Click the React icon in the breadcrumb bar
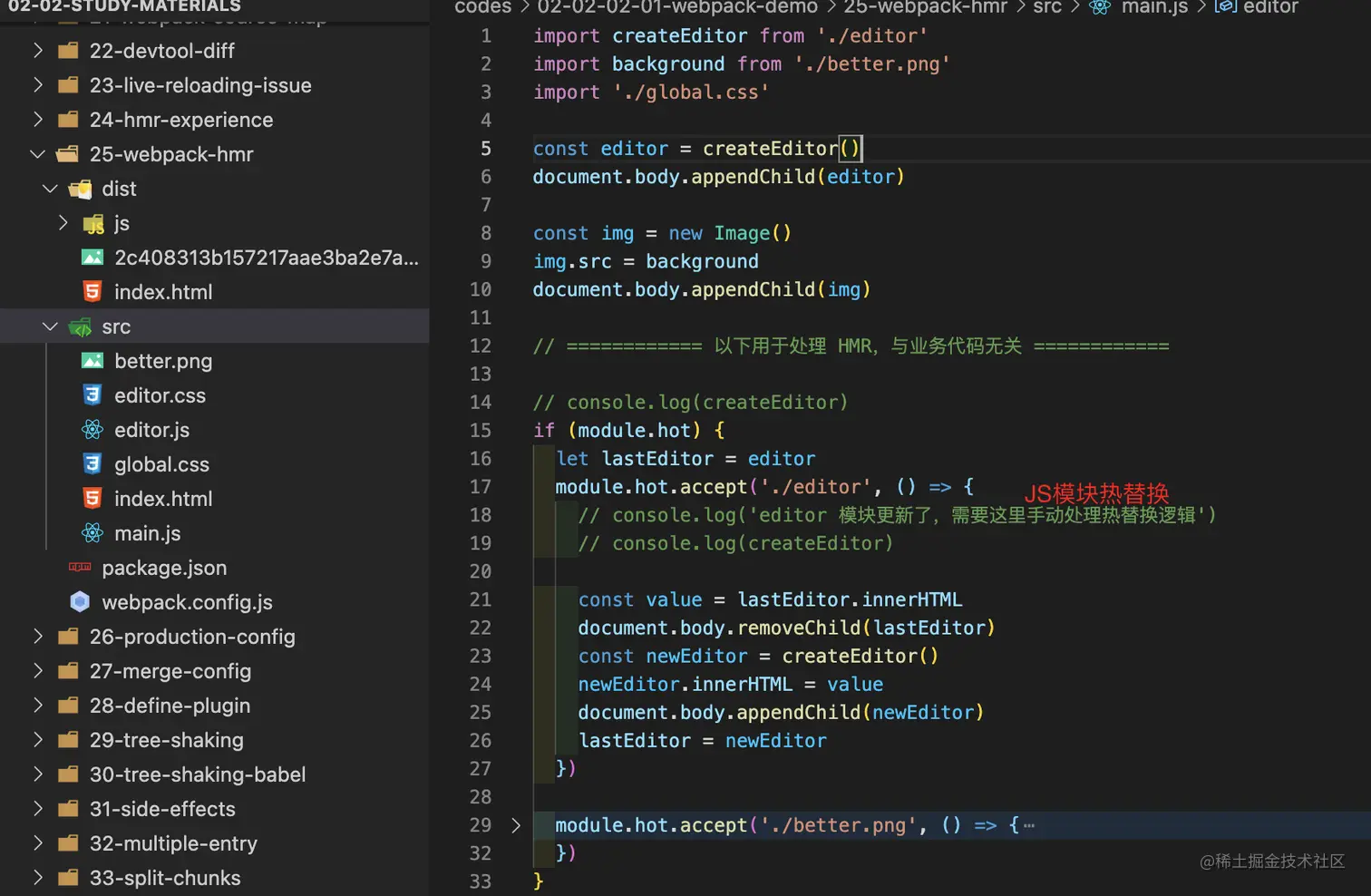Screen dimensions: 1371x896 click(x=1100, y=7)
